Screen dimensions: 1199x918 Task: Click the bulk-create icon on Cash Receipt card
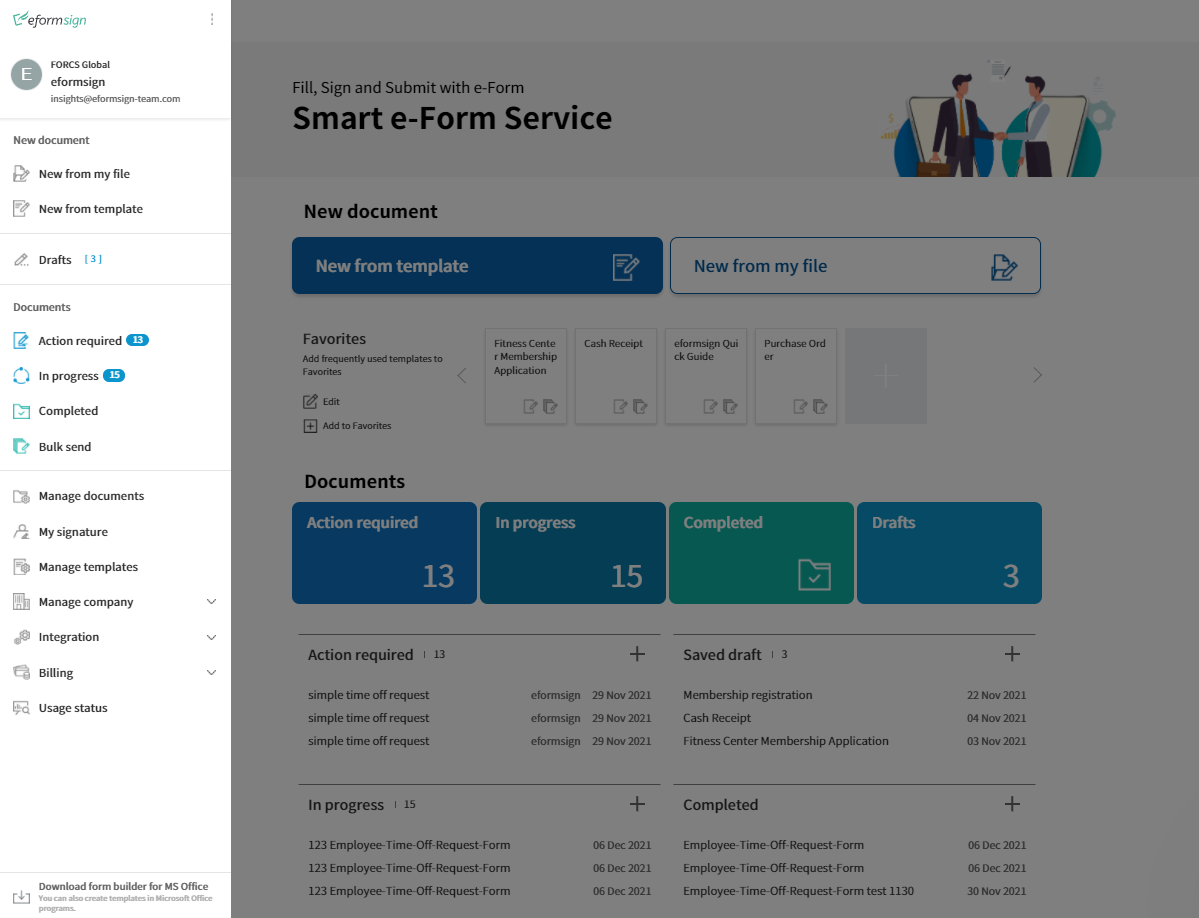coord(641,407)
